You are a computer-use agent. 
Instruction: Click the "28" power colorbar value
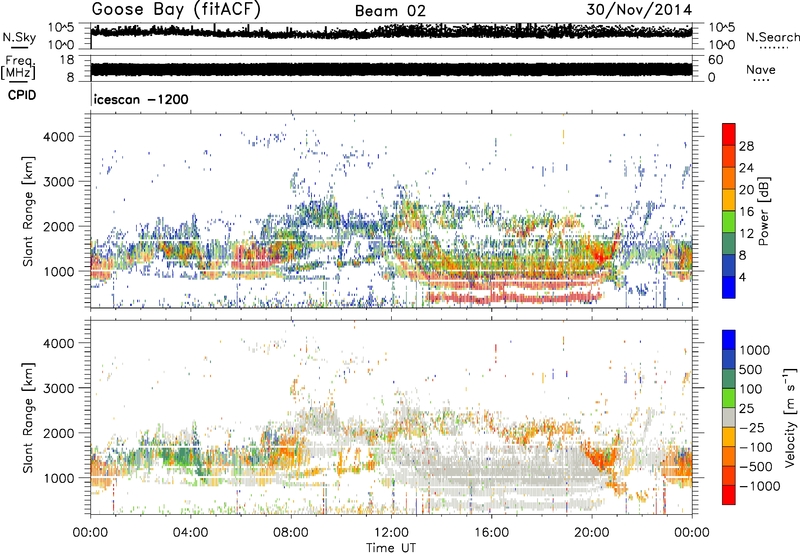tap(746, 146)
